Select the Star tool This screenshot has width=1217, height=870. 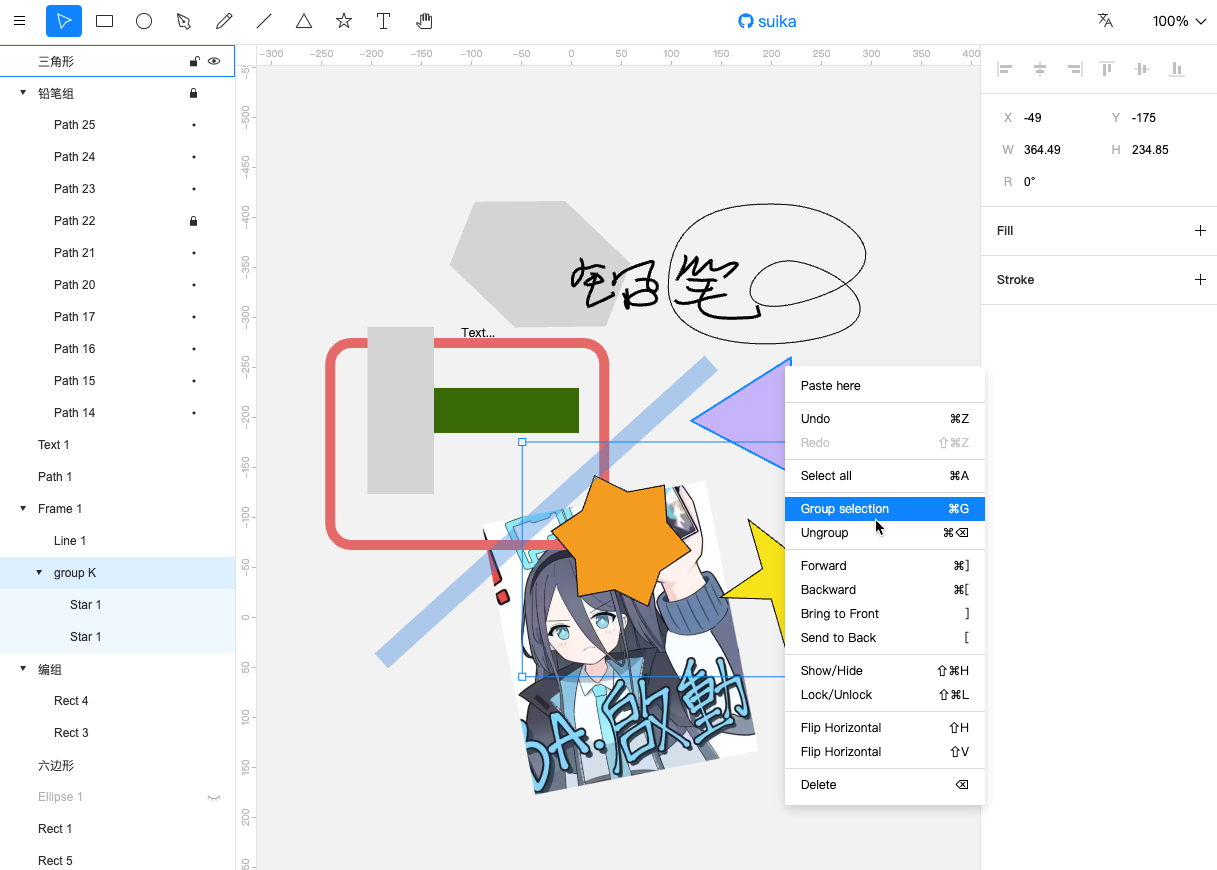344,21
